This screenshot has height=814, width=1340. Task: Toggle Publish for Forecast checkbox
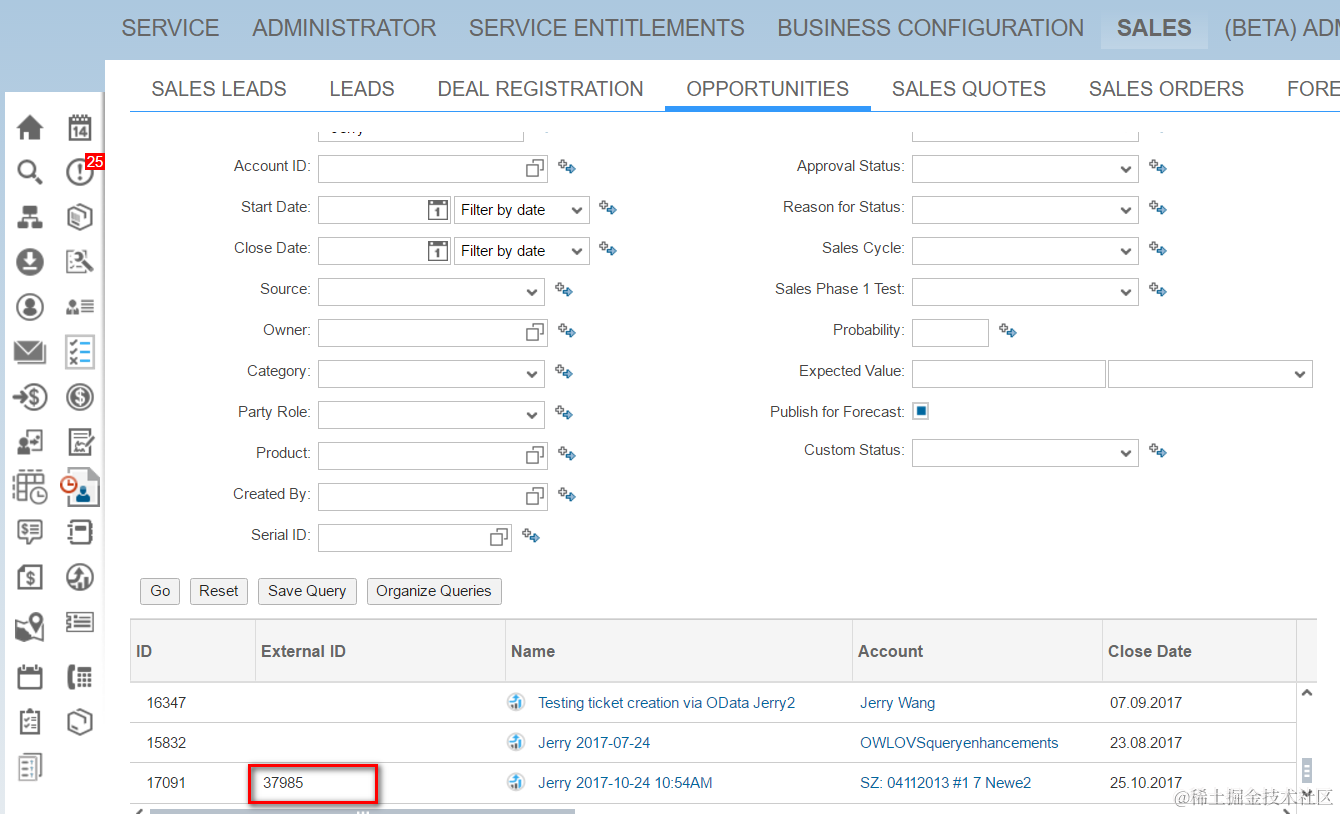tap(921, 411)
